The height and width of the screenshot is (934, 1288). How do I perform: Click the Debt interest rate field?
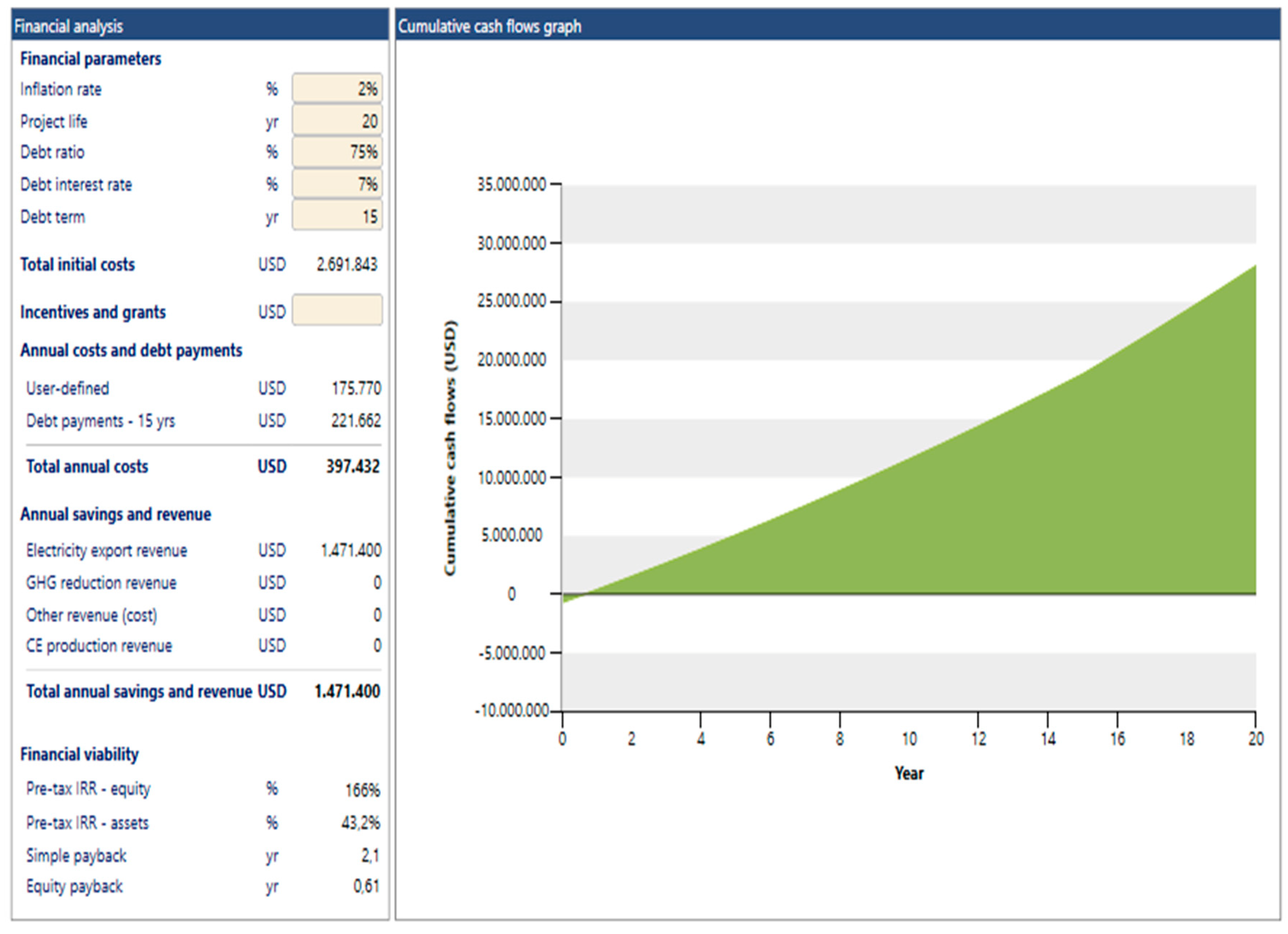337,184
